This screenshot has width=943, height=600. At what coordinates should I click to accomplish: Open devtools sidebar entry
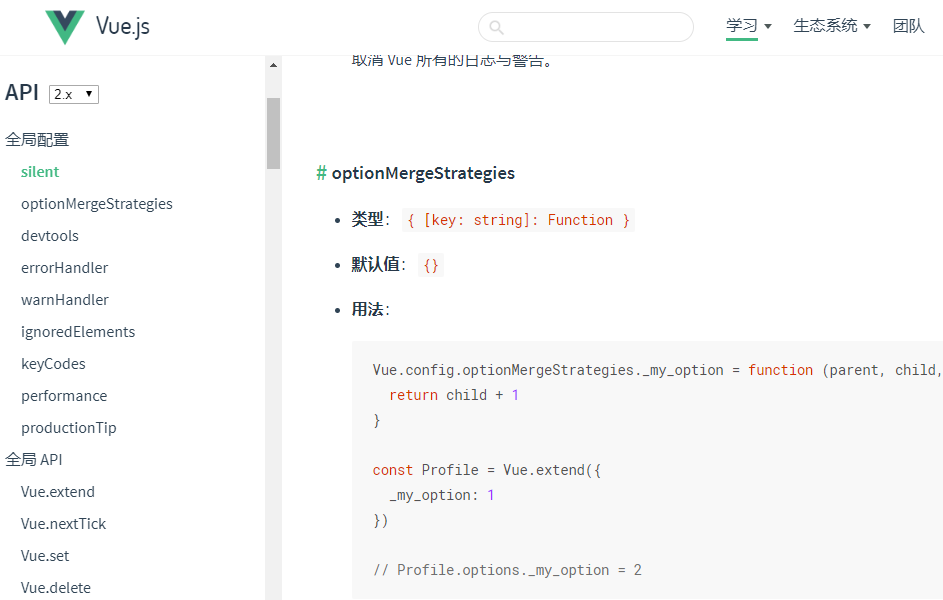[50, 236]
